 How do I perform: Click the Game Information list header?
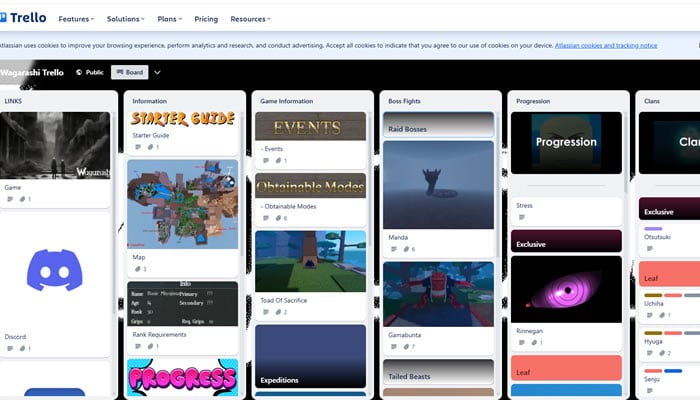point(287,101)
